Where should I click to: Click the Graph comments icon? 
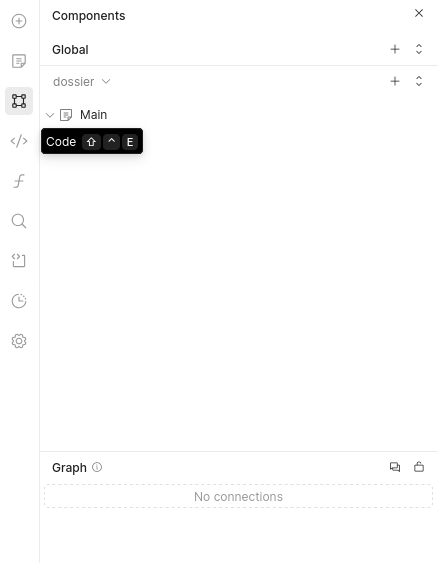395,467
